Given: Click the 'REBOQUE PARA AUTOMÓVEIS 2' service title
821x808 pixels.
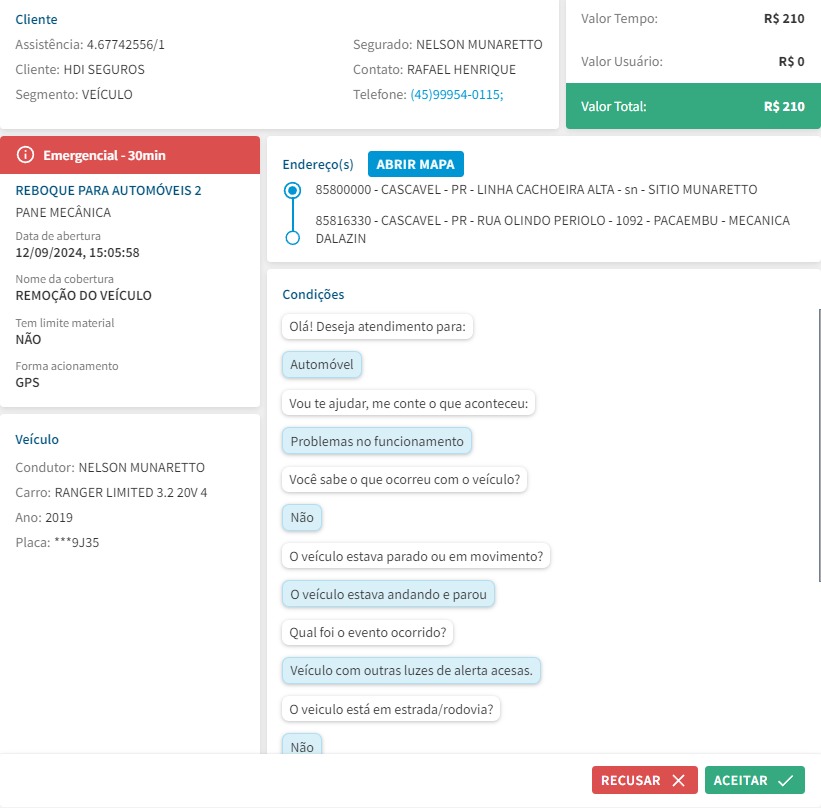Looking at the screenshot, I should pyautogui.click(x=109, y=190).
